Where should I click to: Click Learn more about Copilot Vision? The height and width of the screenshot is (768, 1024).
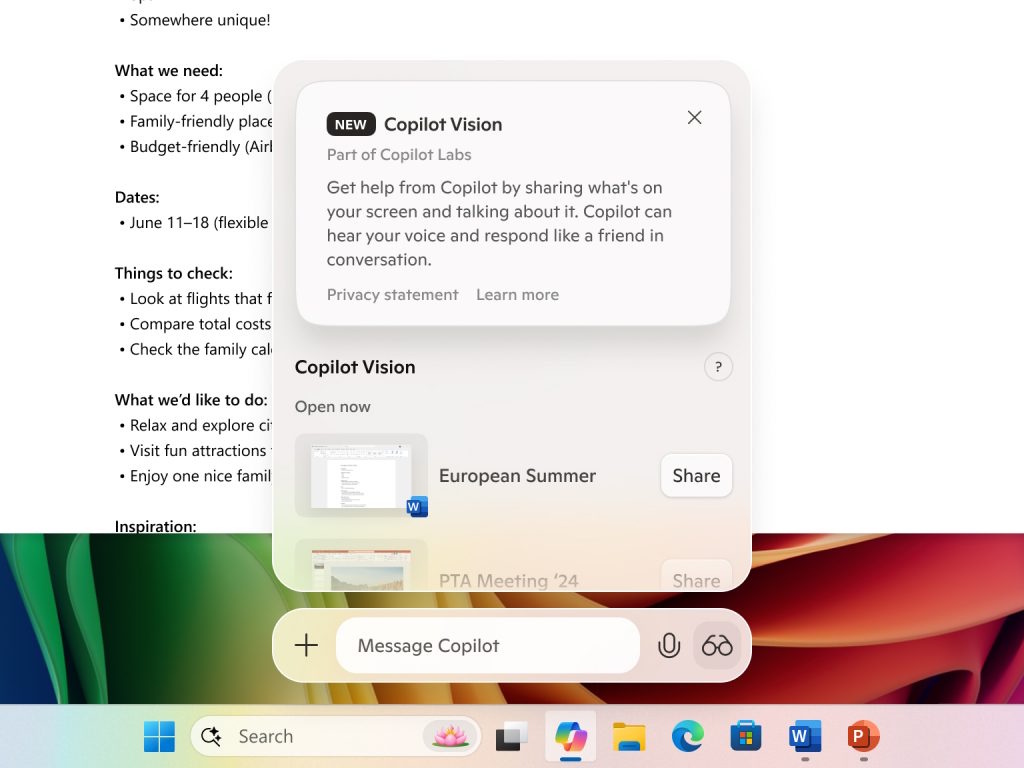point(517,294)
